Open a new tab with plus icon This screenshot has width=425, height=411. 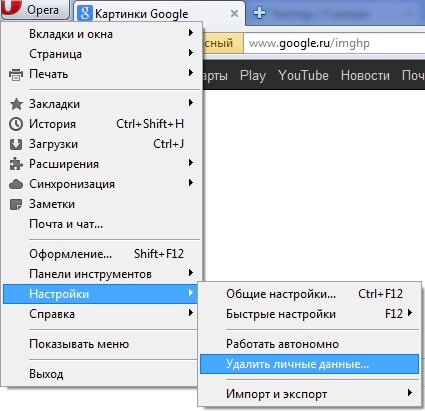pos(259,13)
